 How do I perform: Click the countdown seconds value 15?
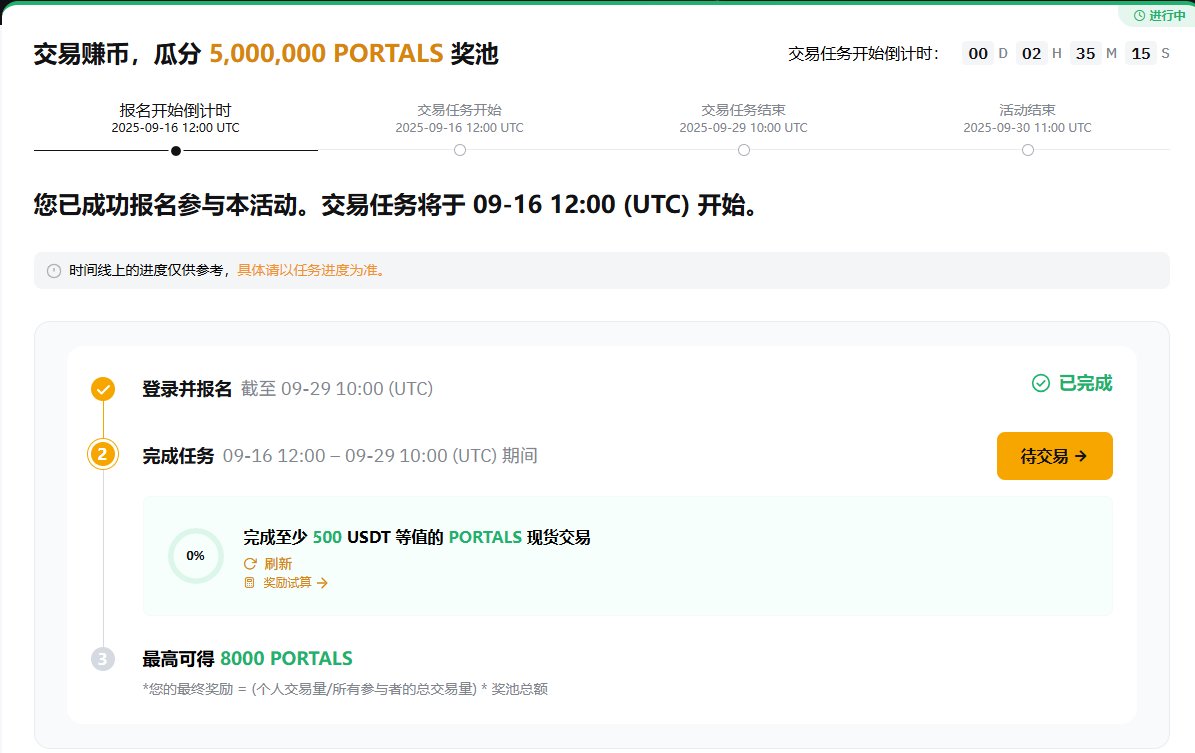pos(1140,53)
